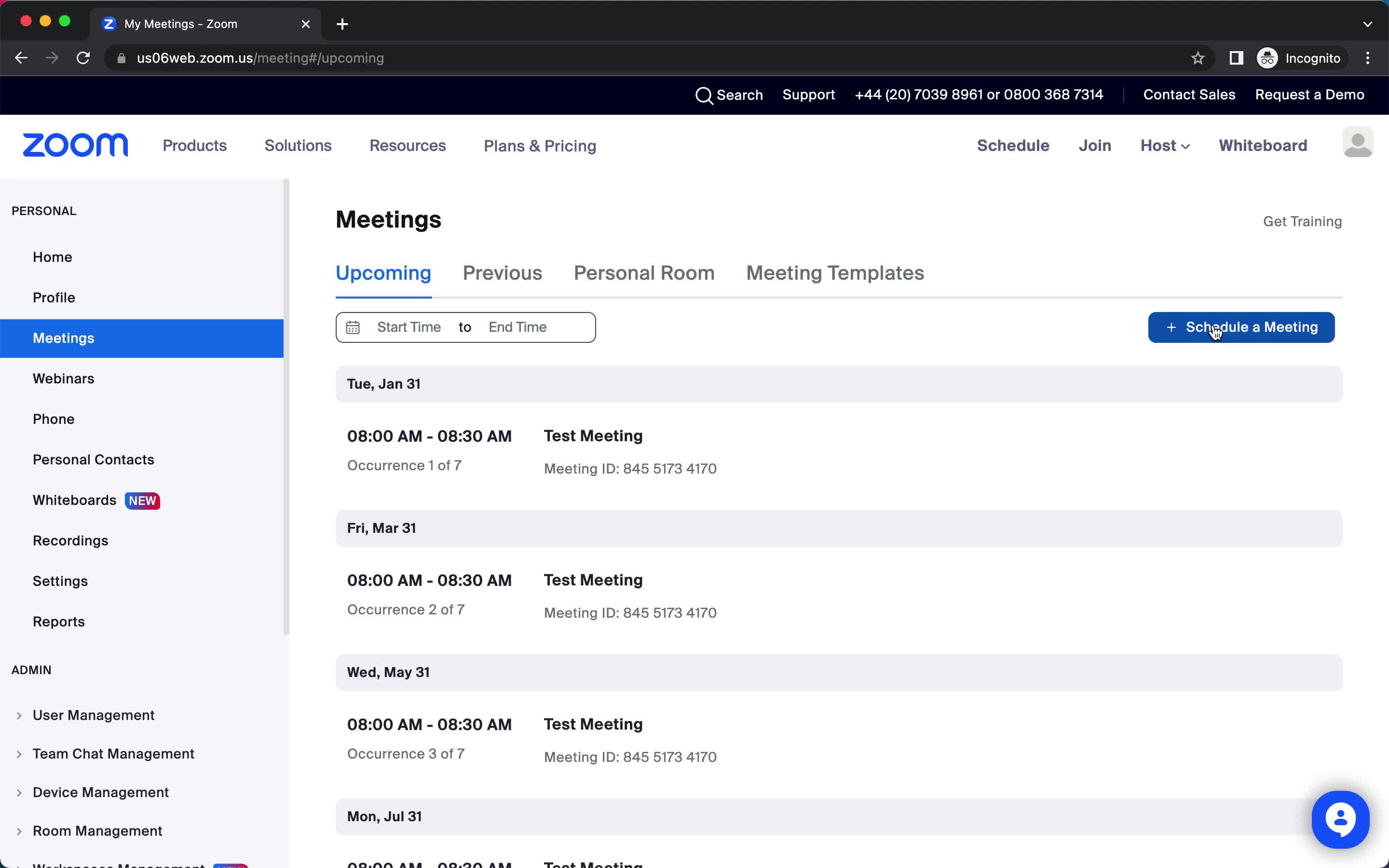The height and width of the screenshot is (868, 1389).
Task: Open Personal Contacts in sidebar
Action: pyautogui.click(x=93, y=460)
